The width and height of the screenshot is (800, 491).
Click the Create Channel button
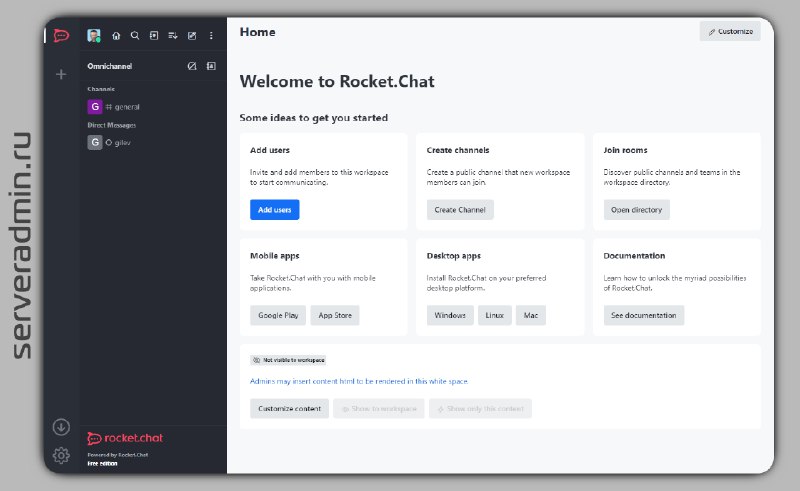(x=460, y=210)
